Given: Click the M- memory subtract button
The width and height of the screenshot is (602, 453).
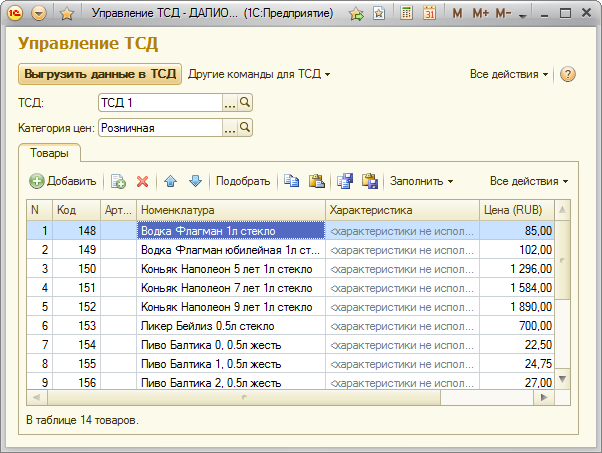Looking at the screenshot, I should pos(503,14).
